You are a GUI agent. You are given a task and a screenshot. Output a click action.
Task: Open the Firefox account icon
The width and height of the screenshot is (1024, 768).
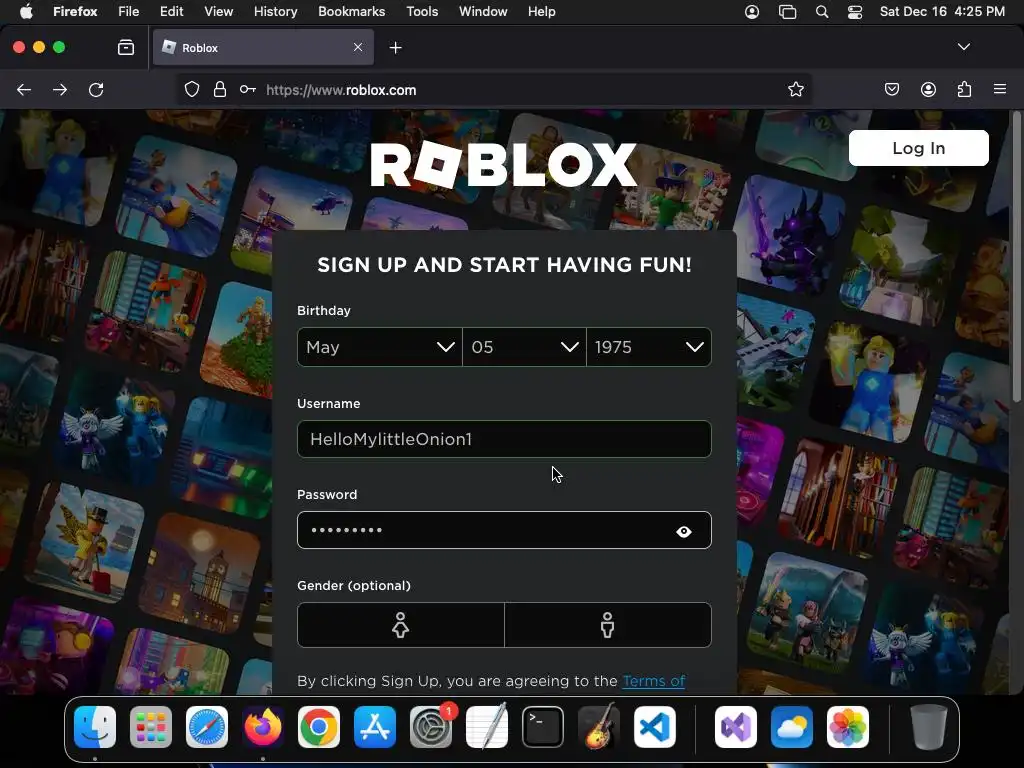tap(928, 89)
